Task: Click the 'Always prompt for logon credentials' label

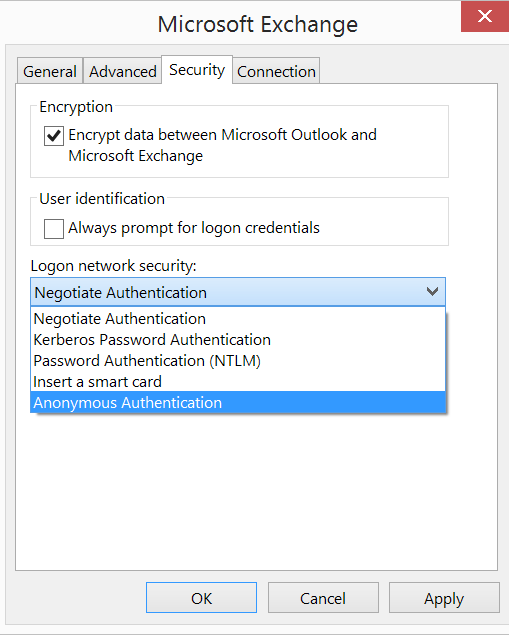Action: click(x=194, y=228)
